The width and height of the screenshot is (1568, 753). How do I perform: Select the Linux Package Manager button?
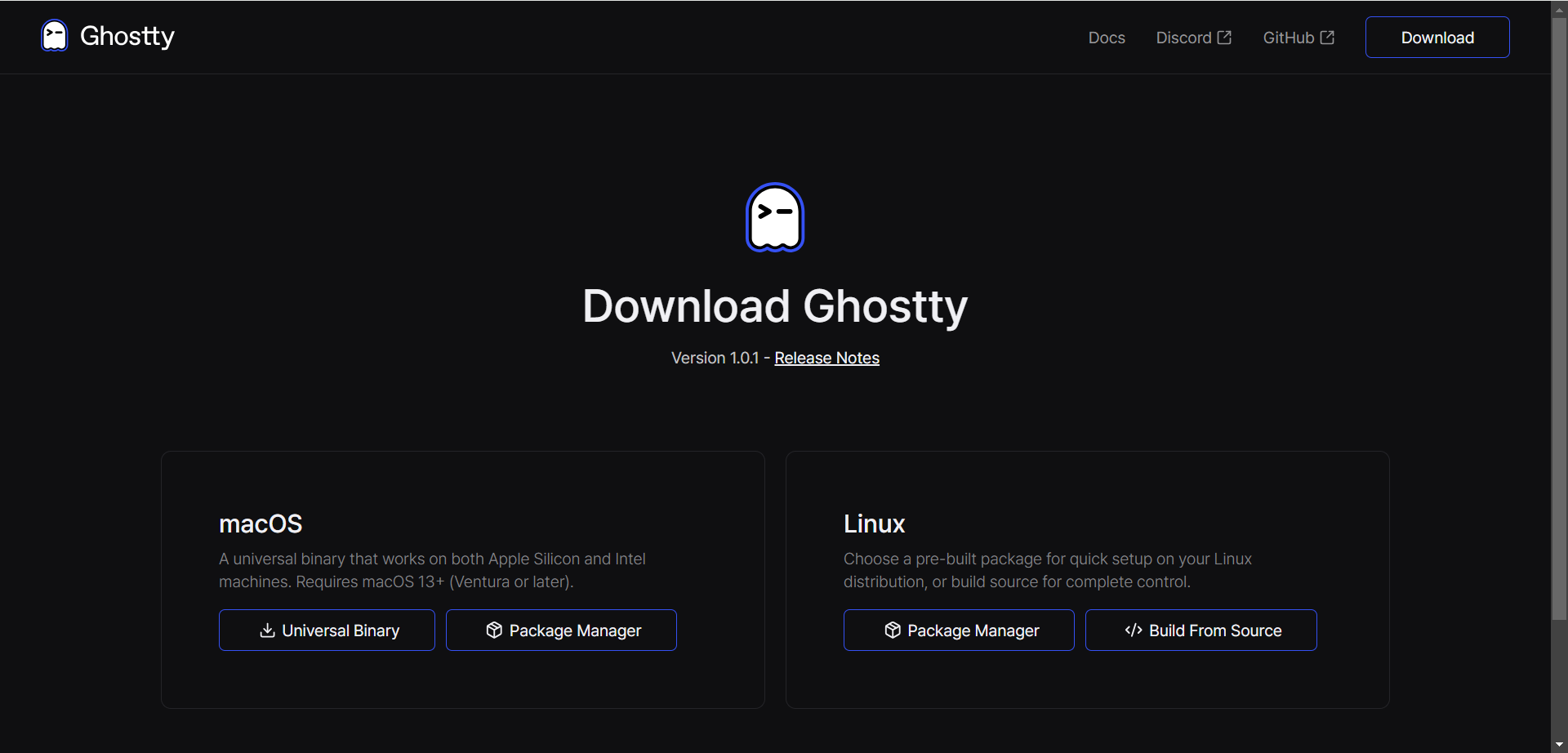coord(959,630)
